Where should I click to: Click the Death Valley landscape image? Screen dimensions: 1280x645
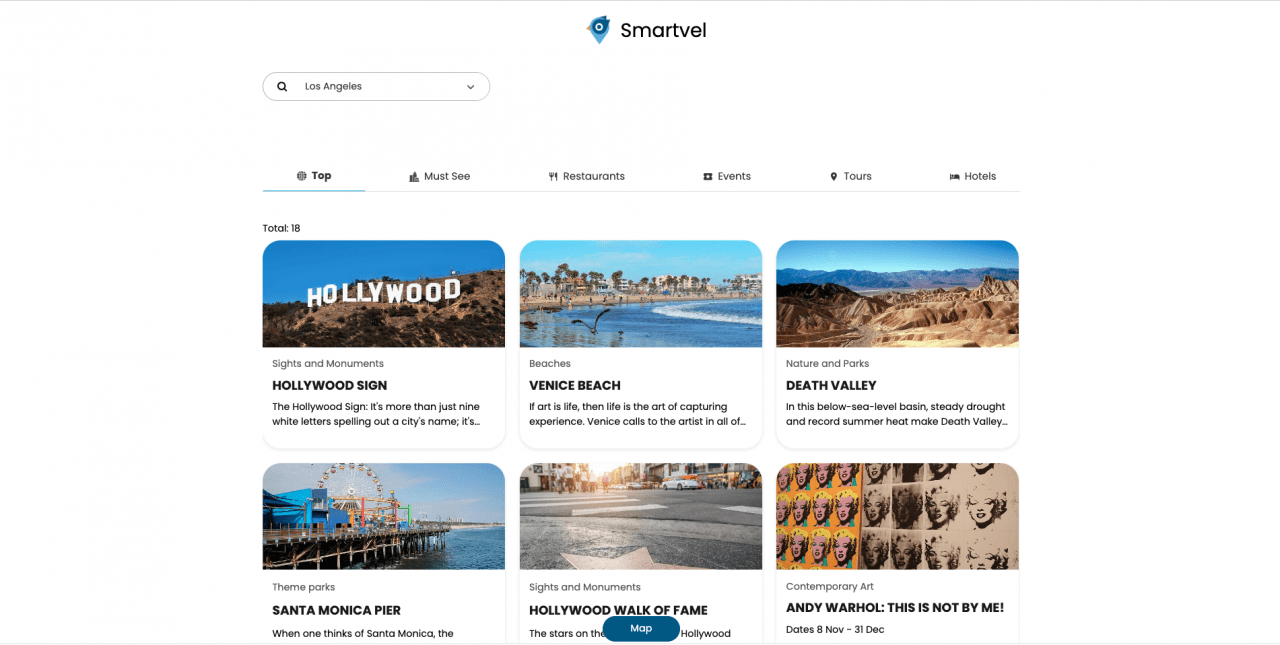coord(897,293)
